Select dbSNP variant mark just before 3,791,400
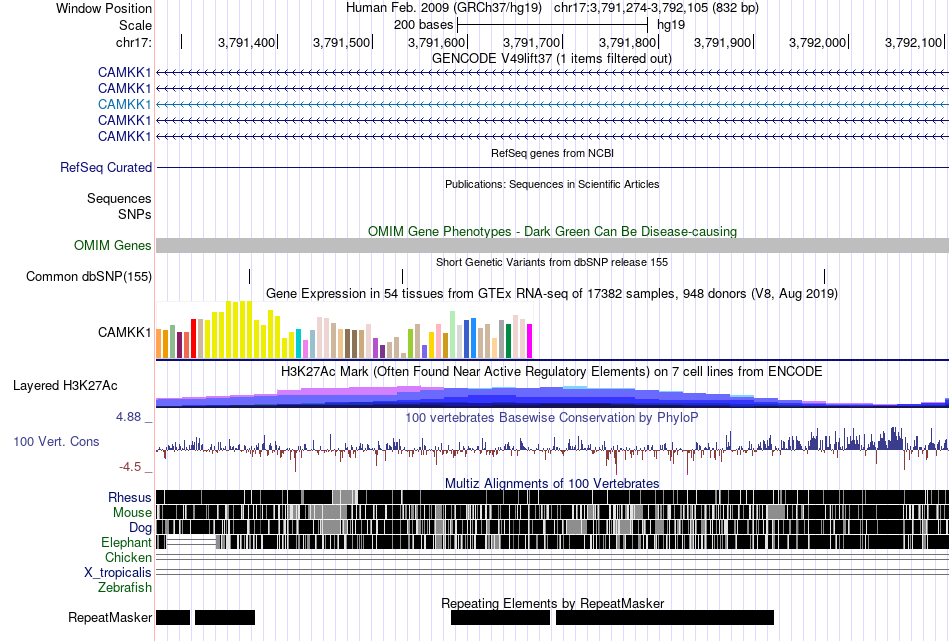 [250, 277]
